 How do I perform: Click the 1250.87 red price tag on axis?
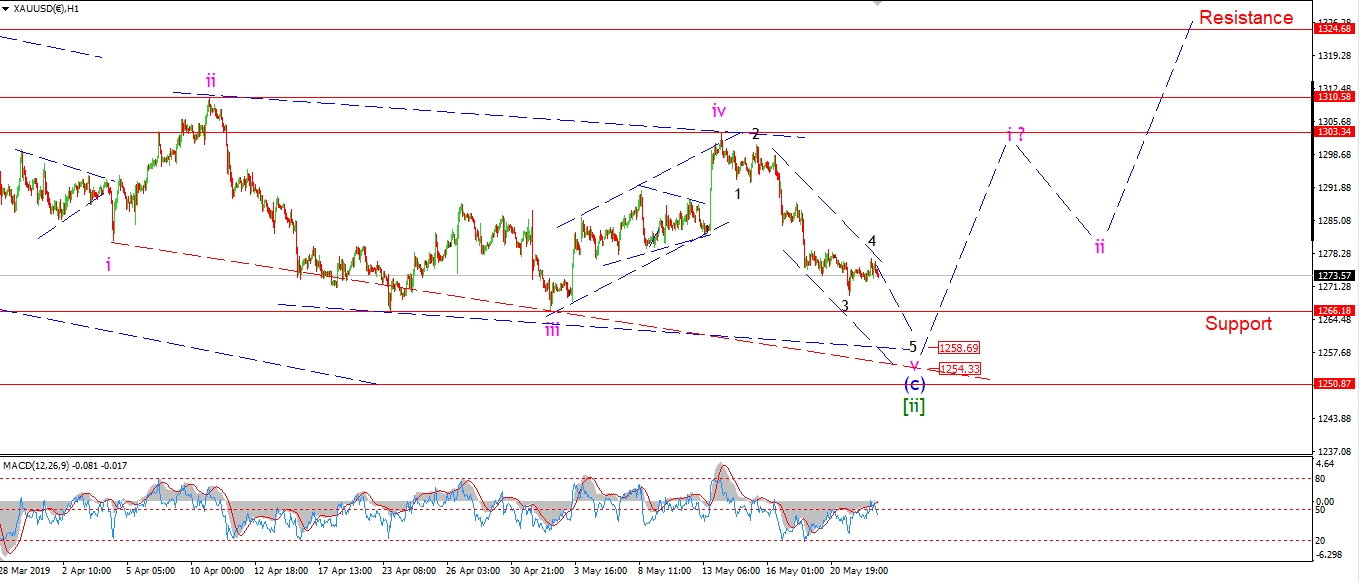(x=1335, y=384)
